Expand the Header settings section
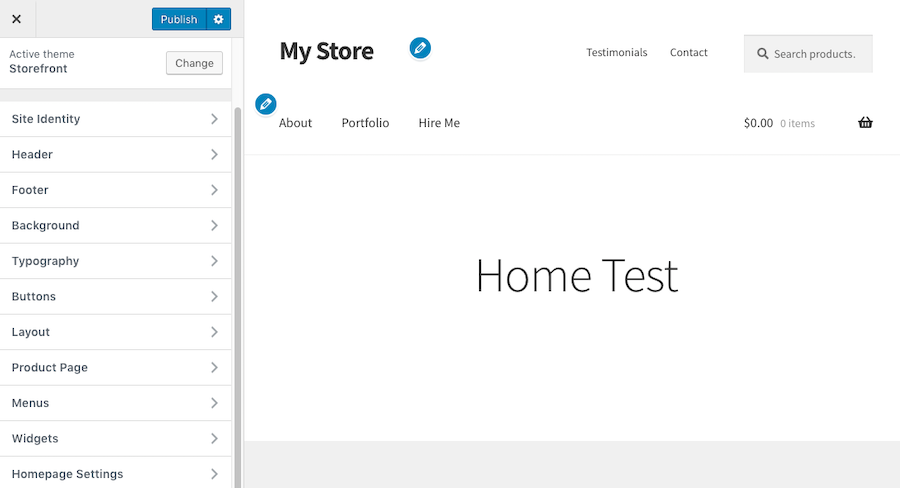This screenshot has height=488, width=900. (x=116, y=155)
